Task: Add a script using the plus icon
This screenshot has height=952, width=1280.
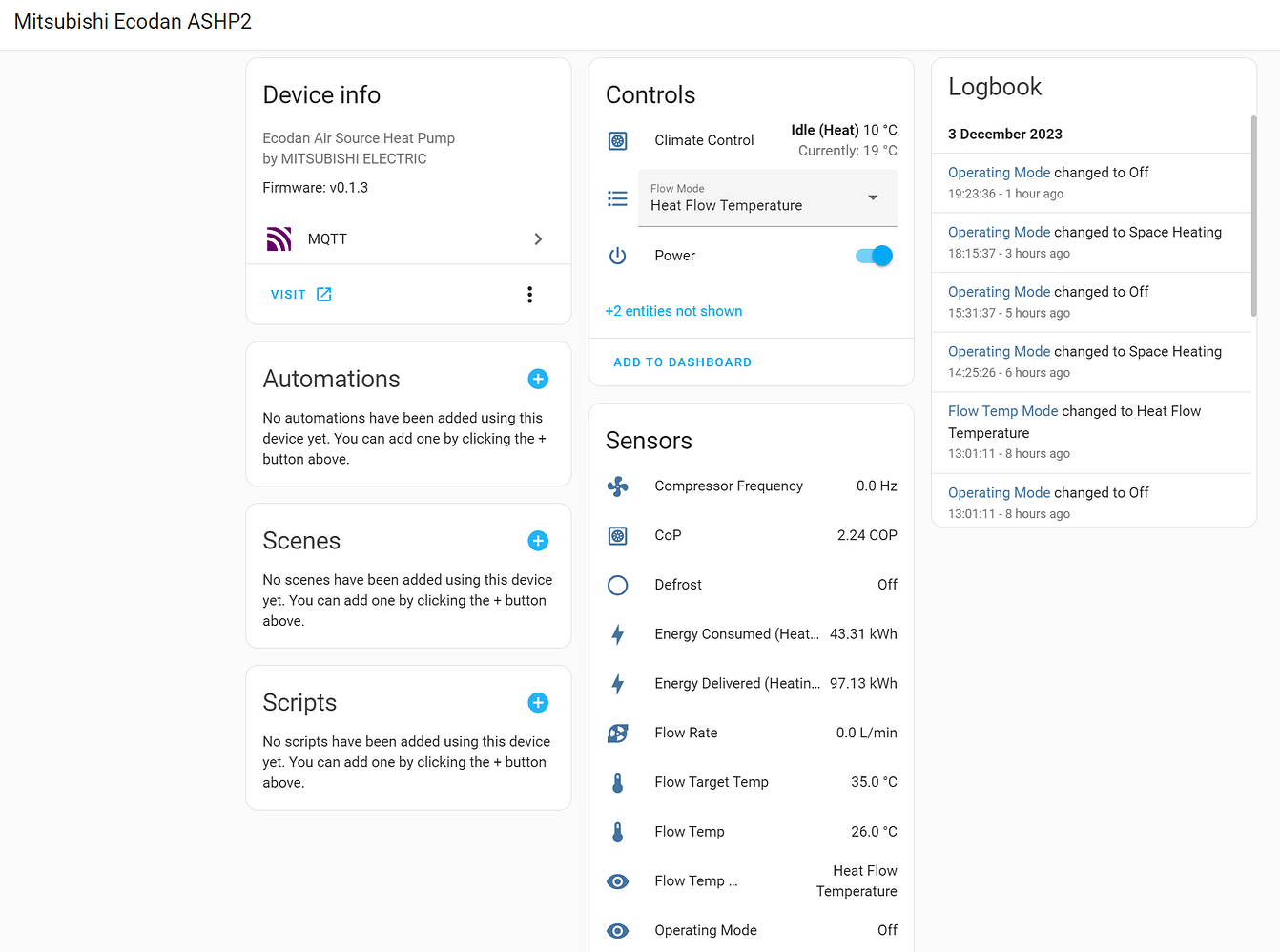Action: (x=538, y=703)
